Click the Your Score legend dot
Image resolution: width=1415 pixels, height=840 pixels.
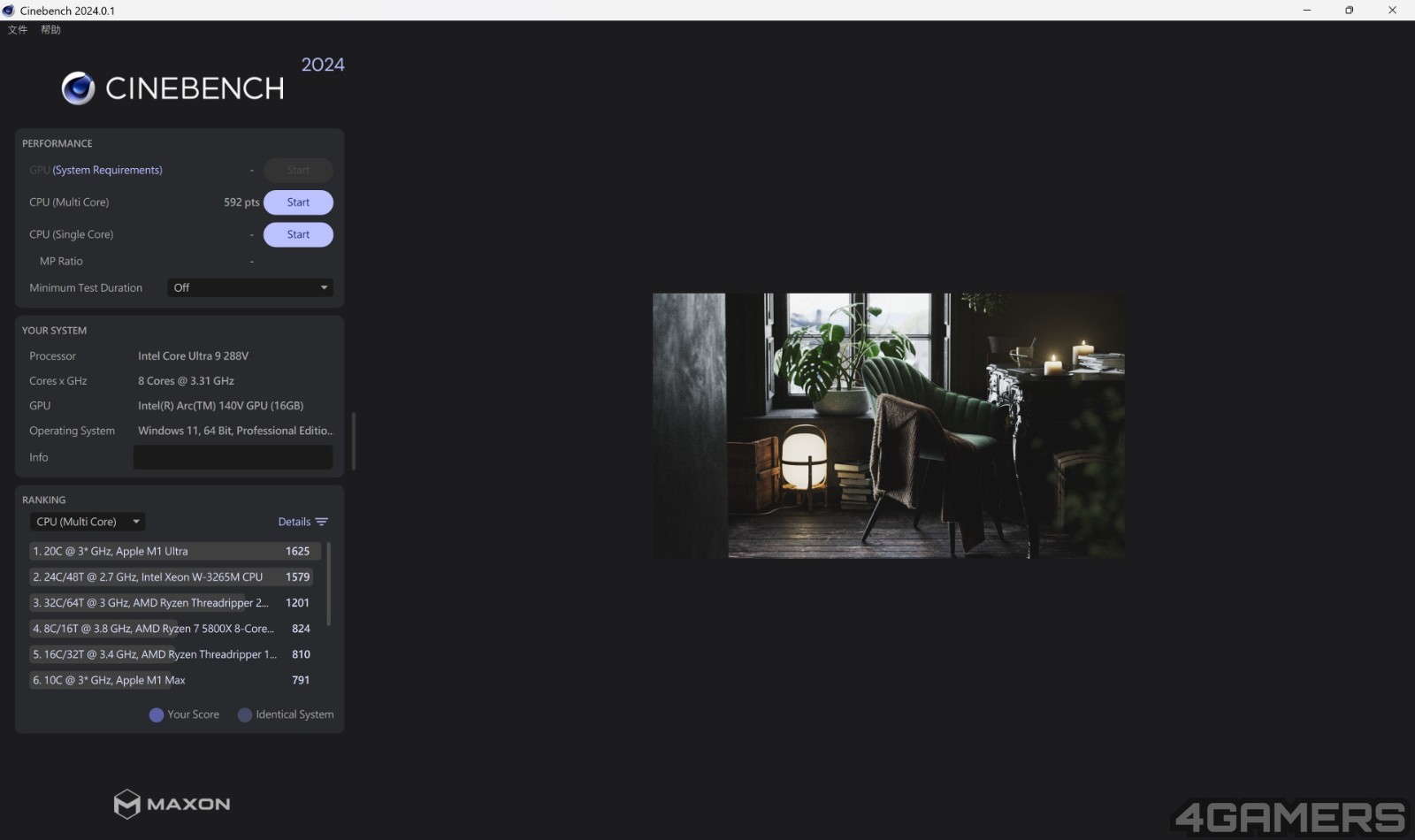coord(157,715)
